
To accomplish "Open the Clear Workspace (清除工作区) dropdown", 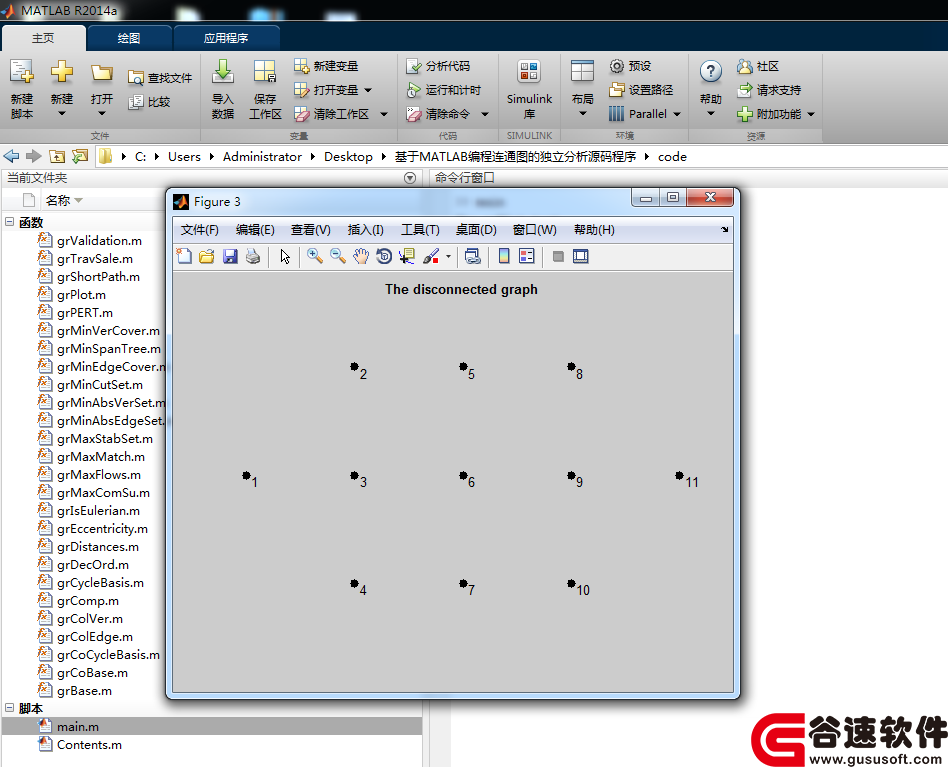I will (x=383, y=114).
